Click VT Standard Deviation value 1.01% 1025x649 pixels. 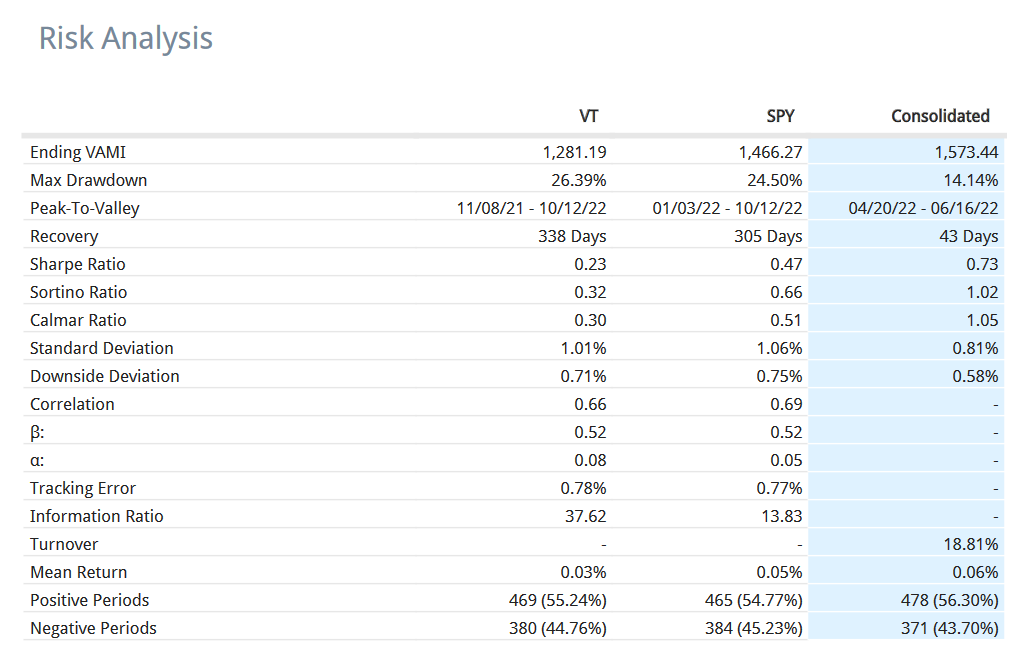click(583, 348)
